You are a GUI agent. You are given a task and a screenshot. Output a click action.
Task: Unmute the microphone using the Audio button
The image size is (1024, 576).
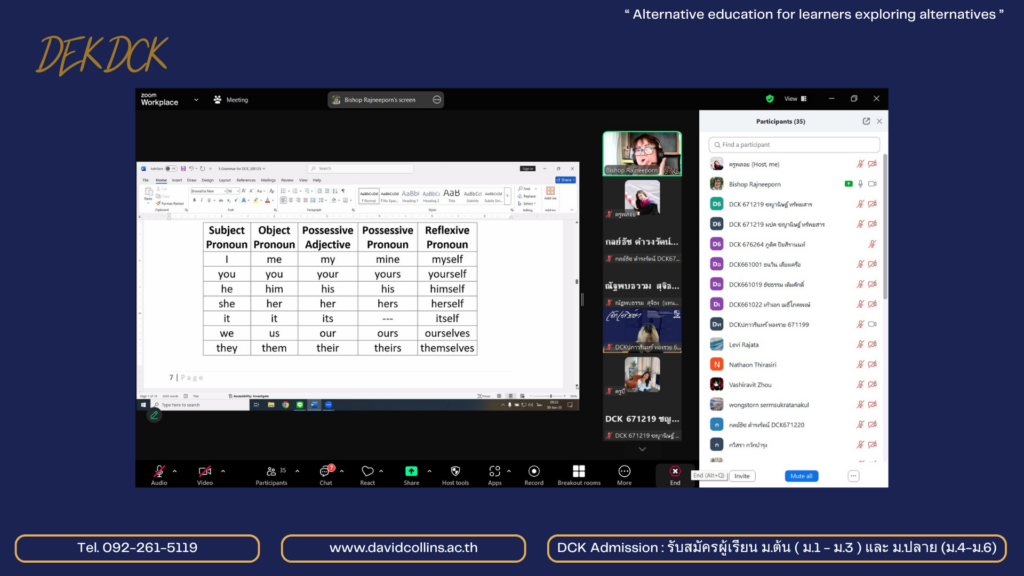click(x=159, y=471)
